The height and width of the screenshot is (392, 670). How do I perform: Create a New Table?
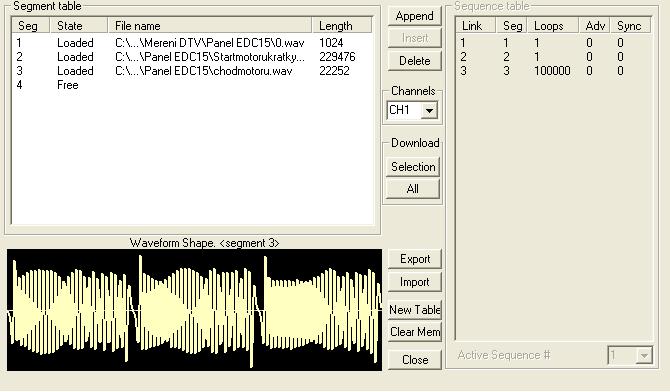point(415,309)
